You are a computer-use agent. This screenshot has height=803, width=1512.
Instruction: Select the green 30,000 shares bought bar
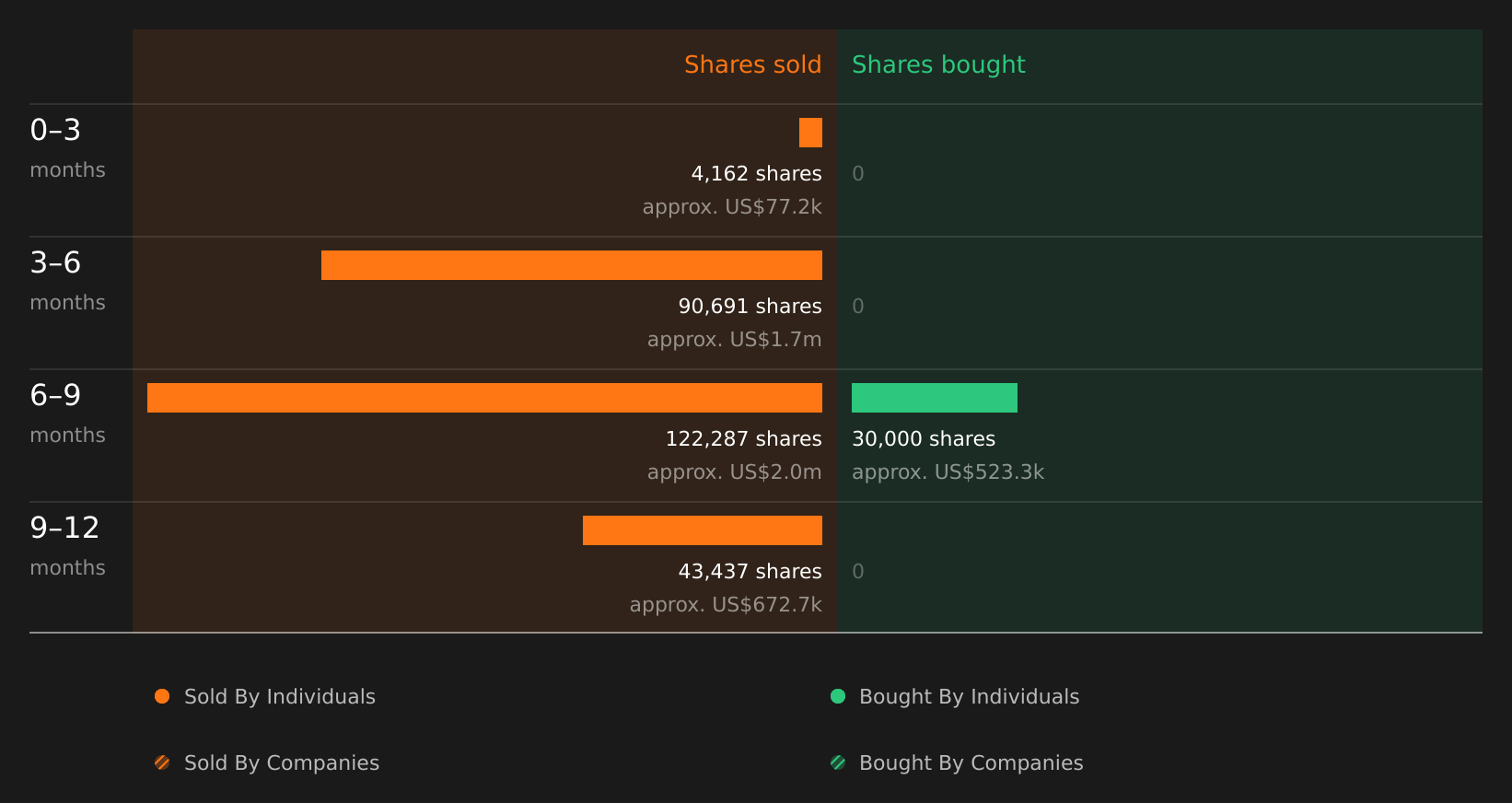point(935,398)
